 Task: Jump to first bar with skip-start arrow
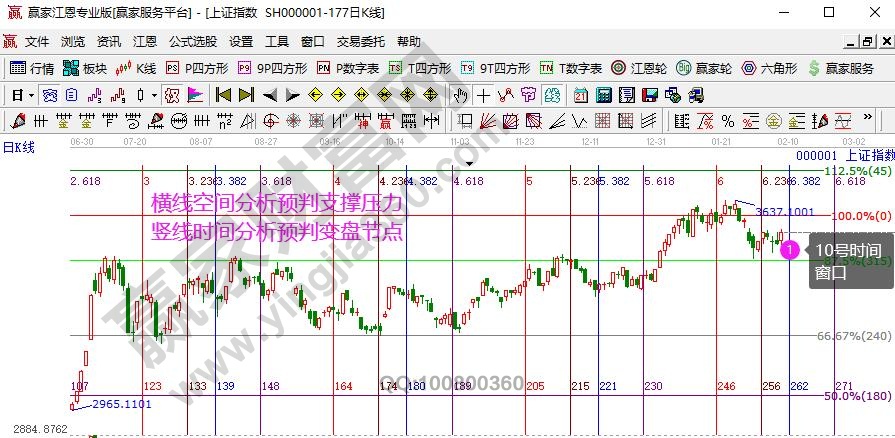[223, 95]
